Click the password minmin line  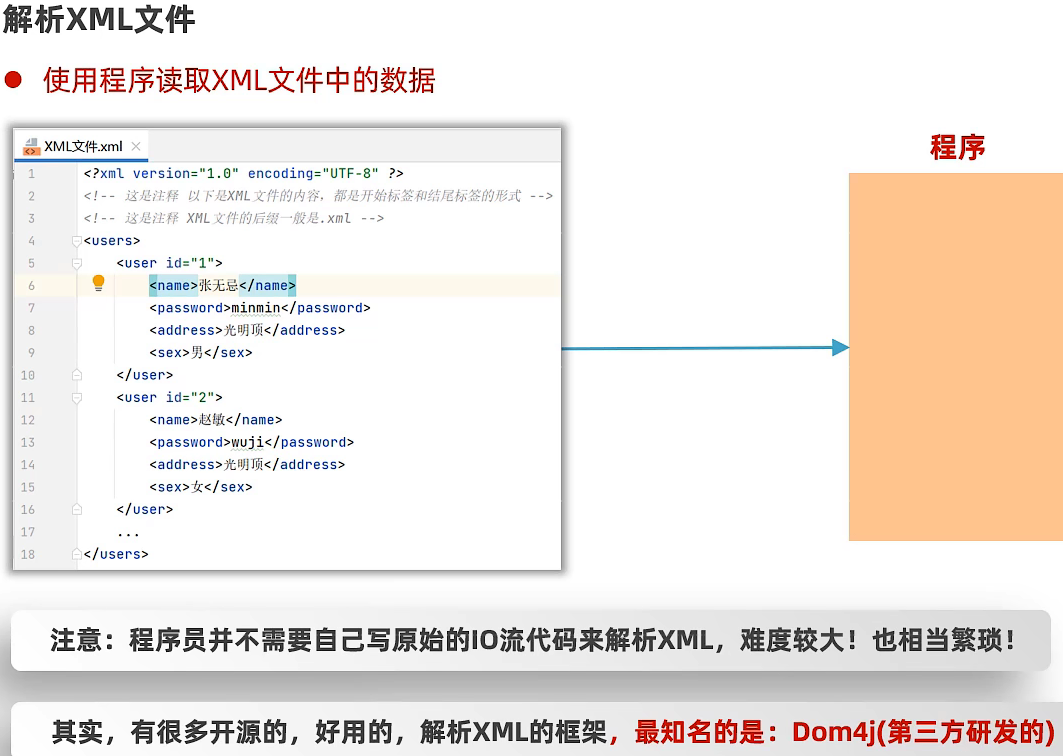[x=260, y=308]
